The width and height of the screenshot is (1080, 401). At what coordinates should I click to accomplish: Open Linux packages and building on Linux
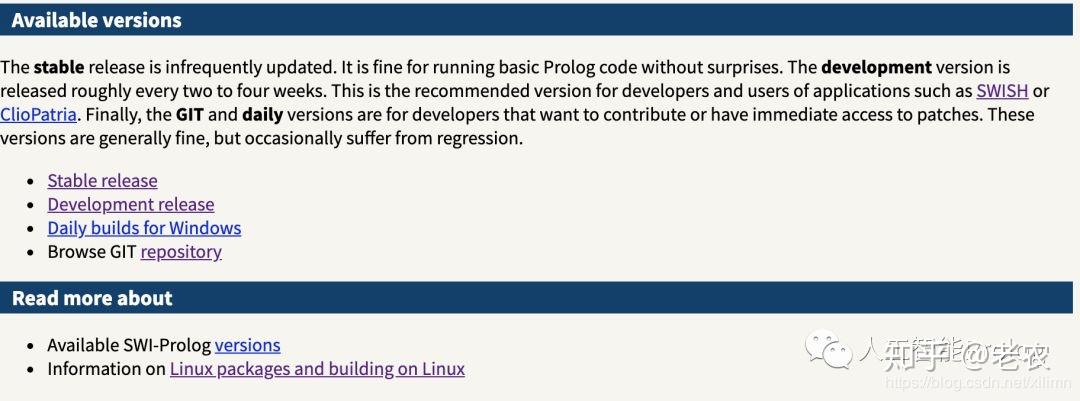317,369
